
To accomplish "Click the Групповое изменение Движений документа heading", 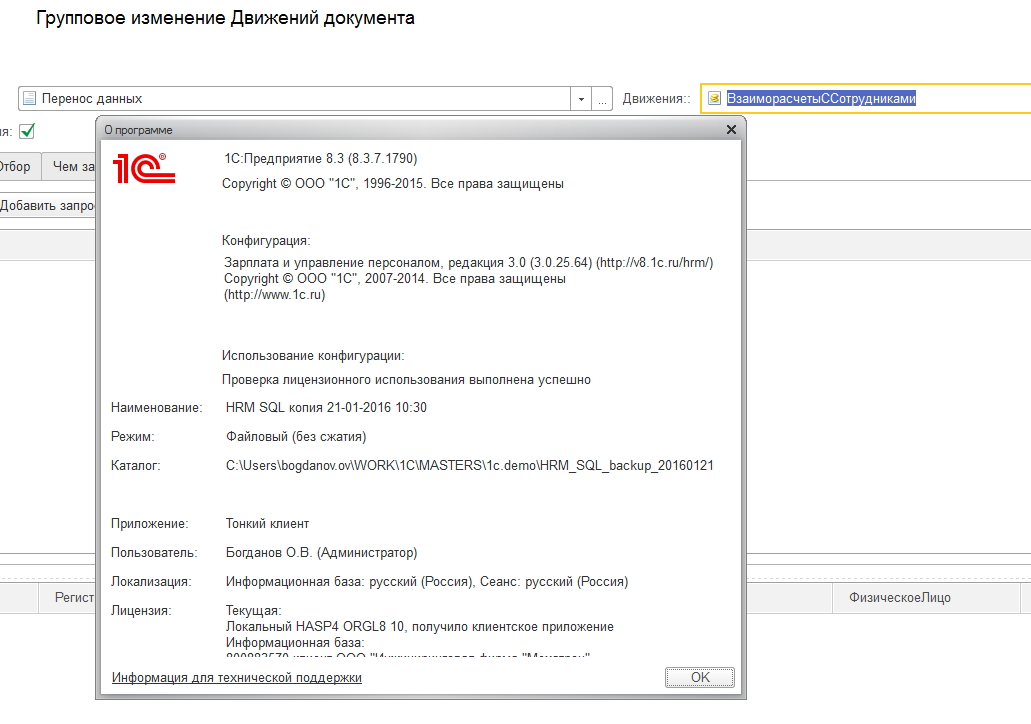I will tap(226, 18).
